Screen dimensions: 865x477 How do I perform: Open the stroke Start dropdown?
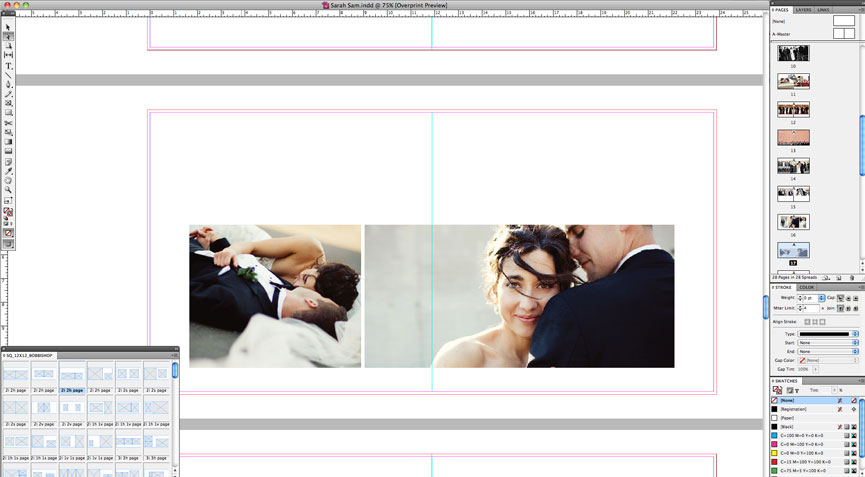[x=827, y=343]
